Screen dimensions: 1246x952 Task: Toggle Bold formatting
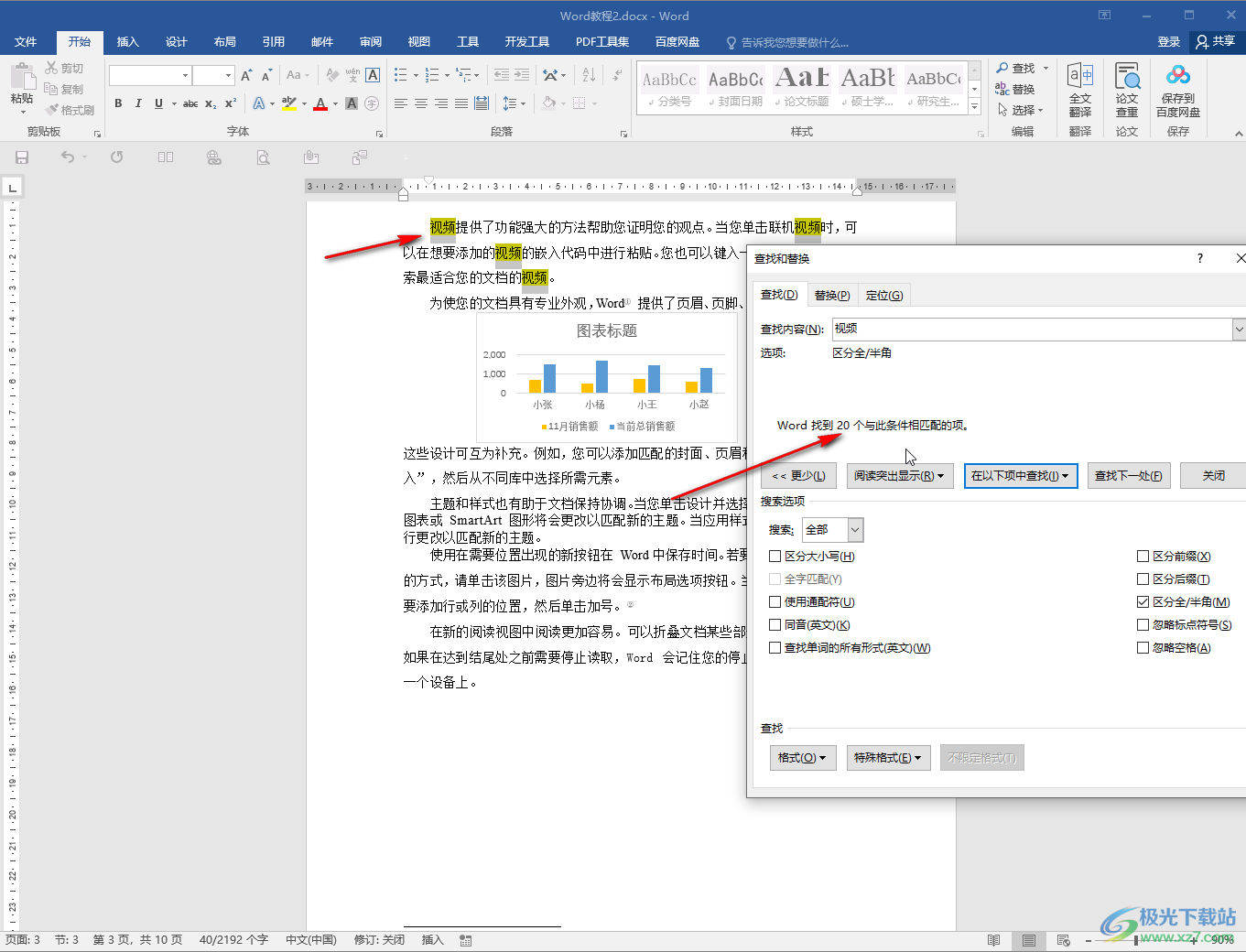(118, 103)
